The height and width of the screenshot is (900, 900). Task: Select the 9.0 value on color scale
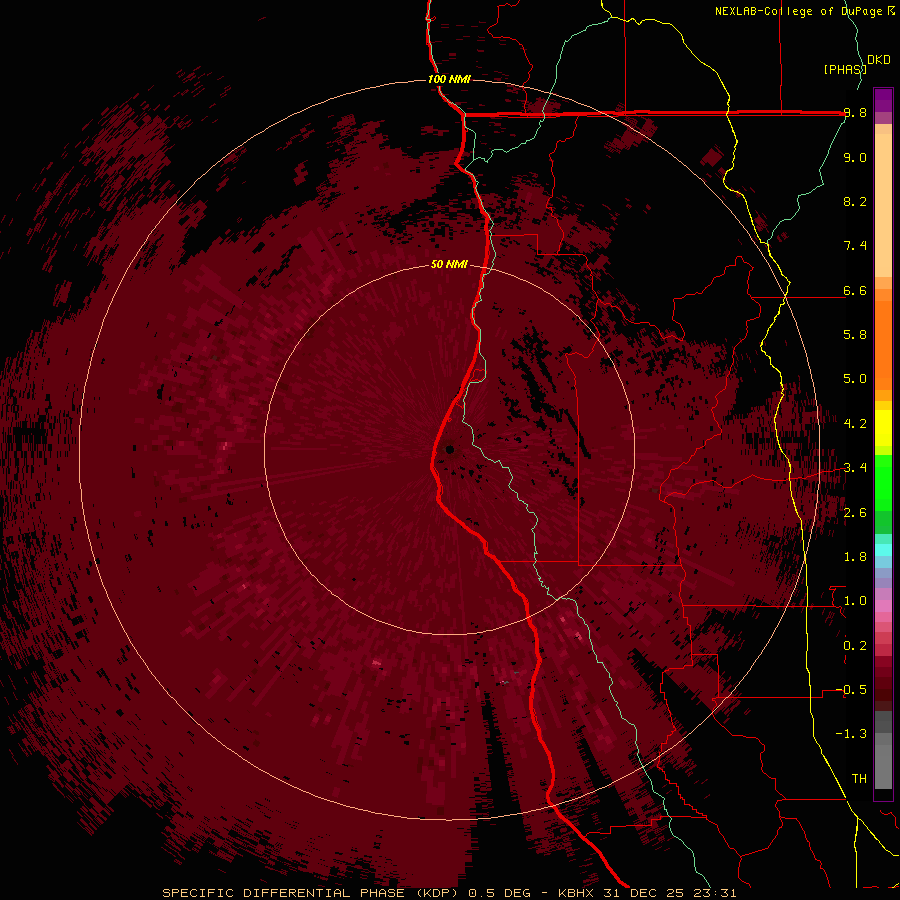coord(855,157)
